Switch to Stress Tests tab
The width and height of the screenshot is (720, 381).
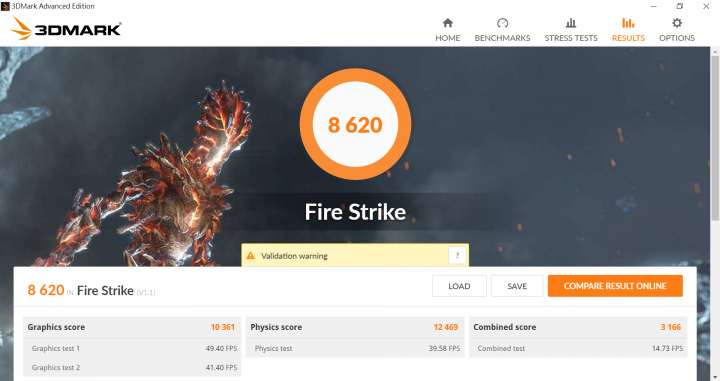click(x=571, y=30)
